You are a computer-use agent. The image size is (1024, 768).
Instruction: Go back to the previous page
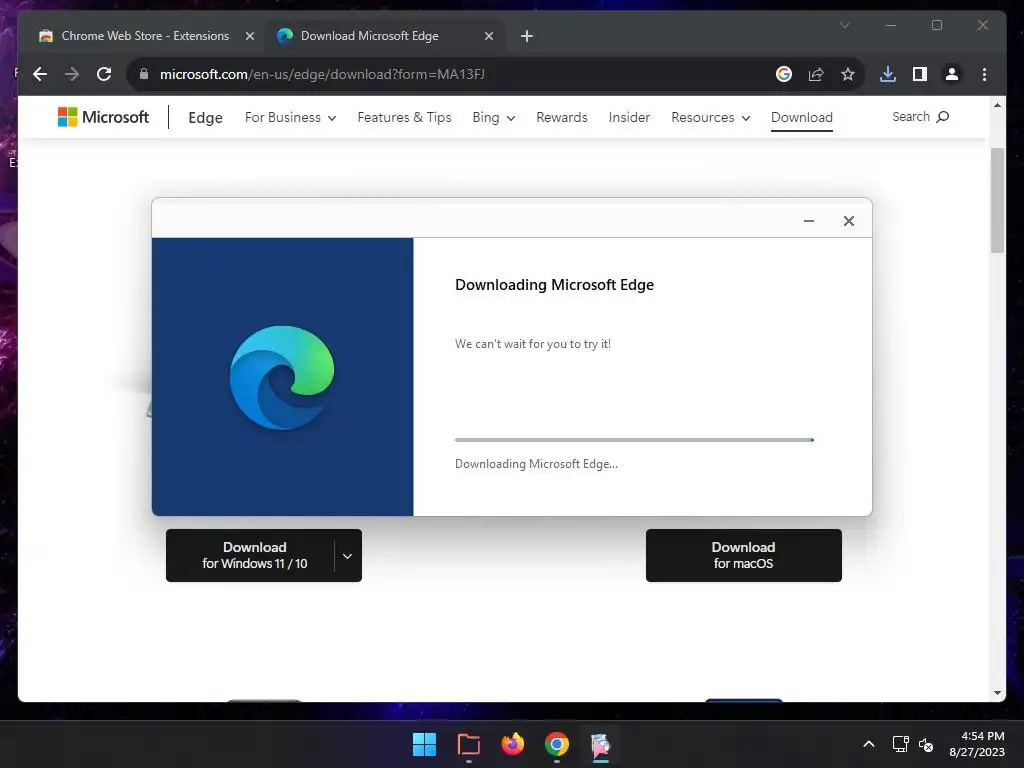tap(40, 74)
